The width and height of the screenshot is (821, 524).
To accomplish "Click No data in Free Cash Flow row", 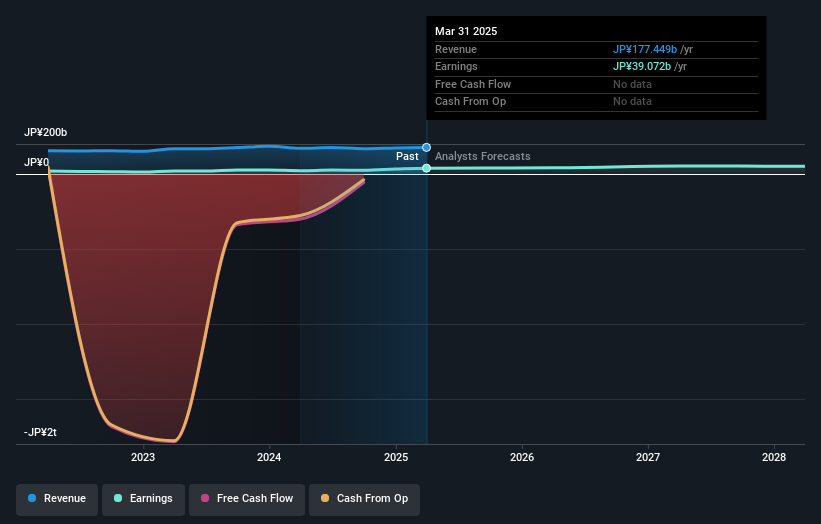I will [x=632, y=84].
